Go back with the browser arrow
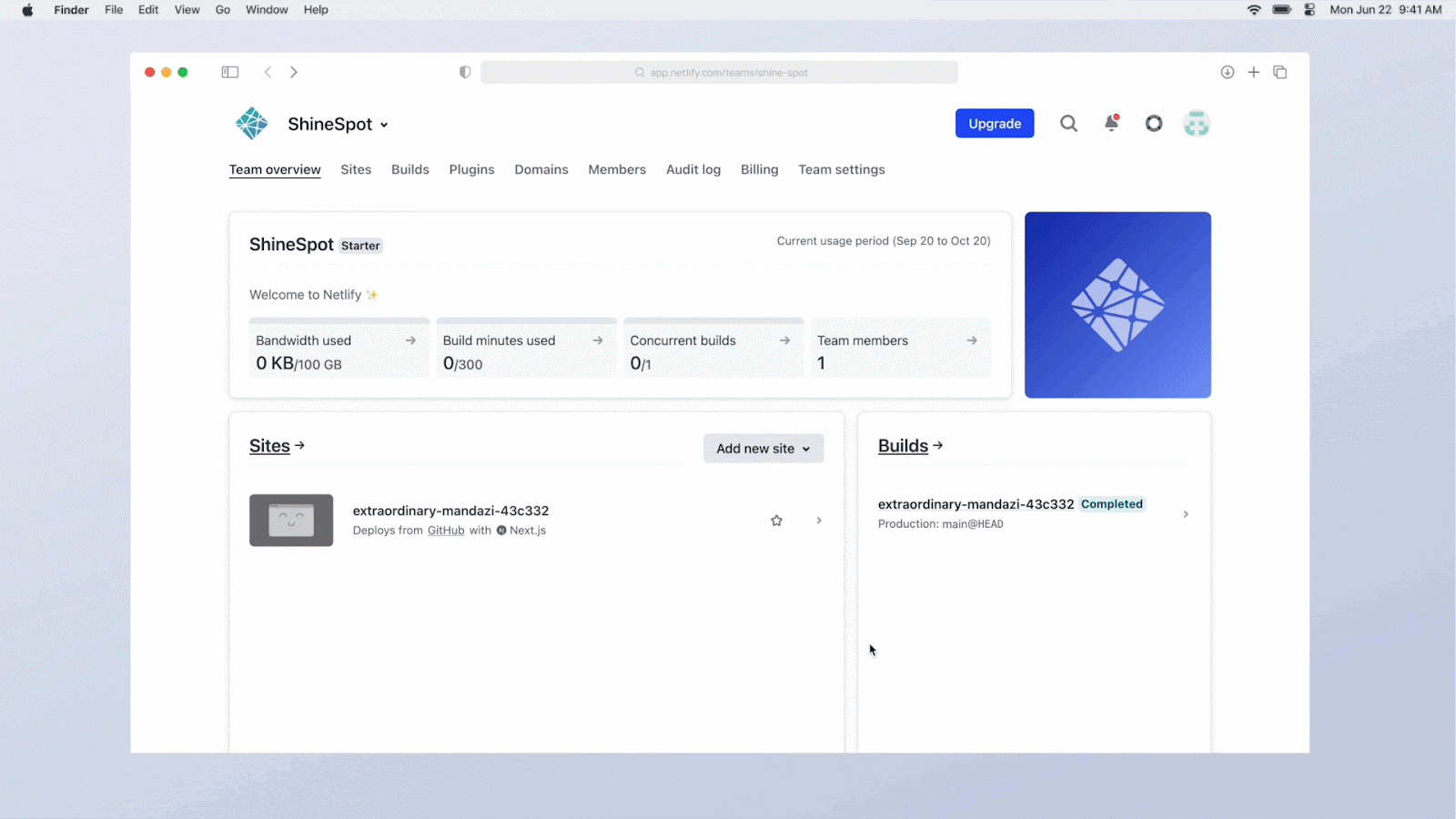Viewport: 1456px width, 819px height. tap(268, 72)
